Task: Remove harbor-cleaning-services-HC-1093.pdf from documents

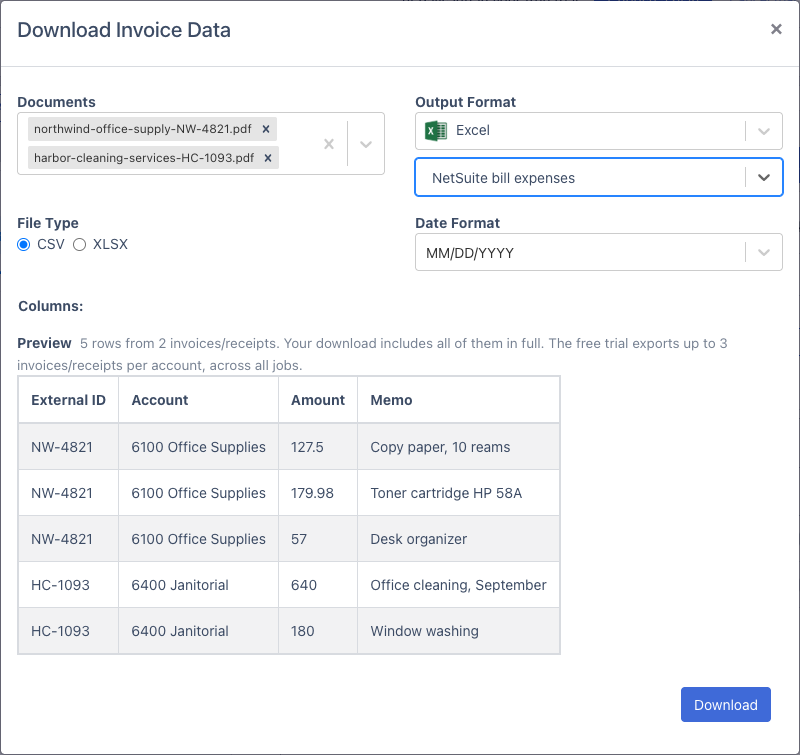Action: pyautogui.click(x=267, y=158)
